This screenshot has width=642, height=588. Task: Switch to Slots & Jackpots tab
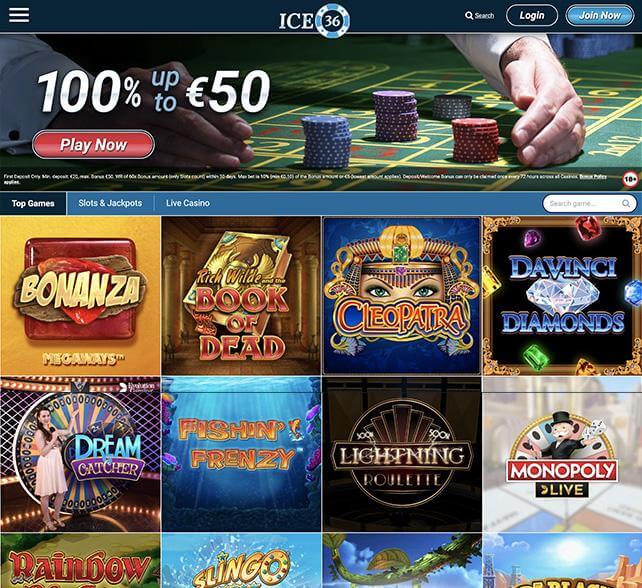(x=110, y=204)
